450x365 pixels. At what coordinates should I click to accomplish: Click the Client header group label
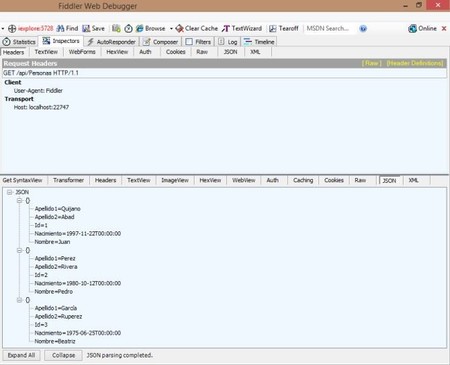pyautogui.click(x=13, y=82)
